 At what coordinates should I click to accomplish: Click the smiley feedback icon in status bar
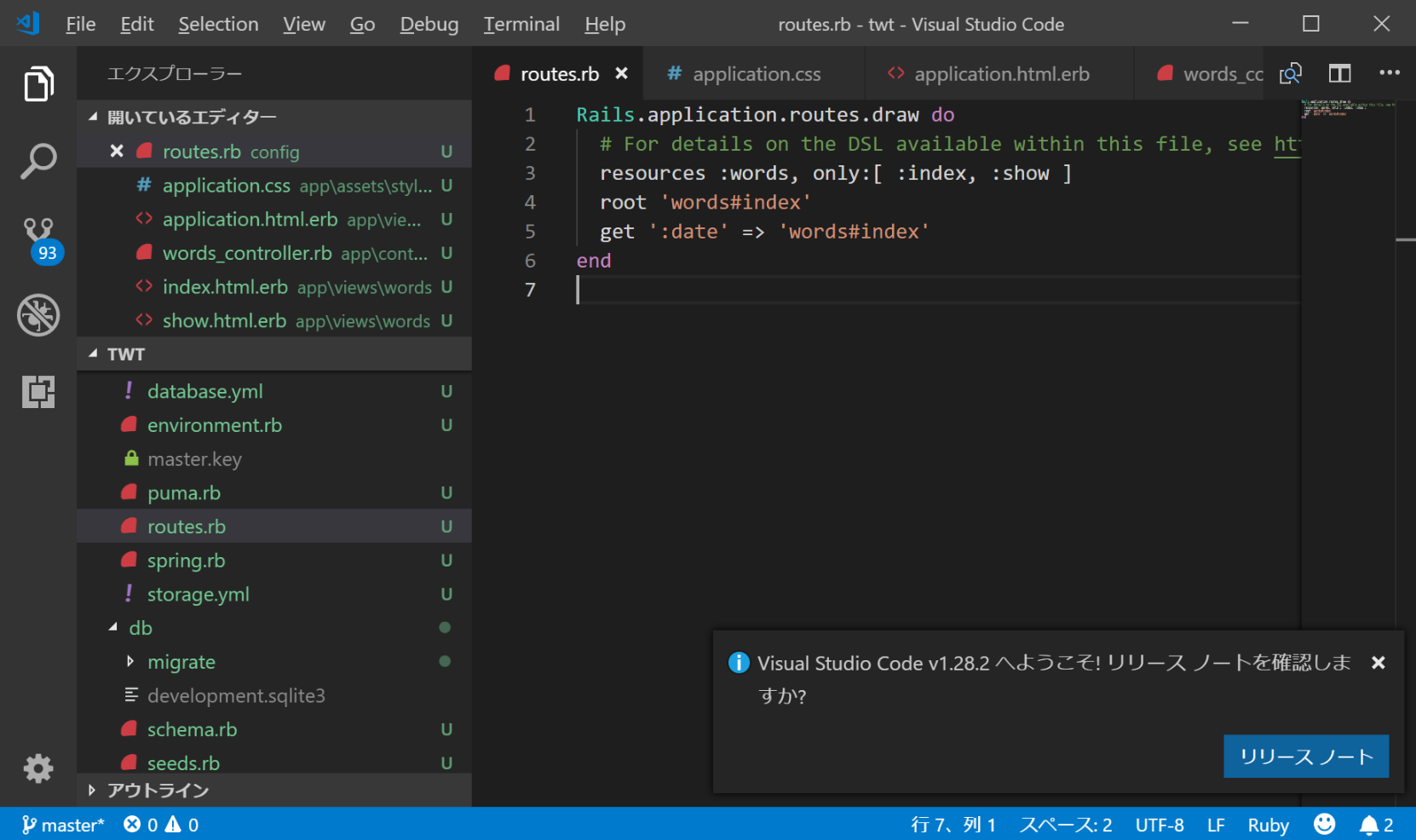1324,824
